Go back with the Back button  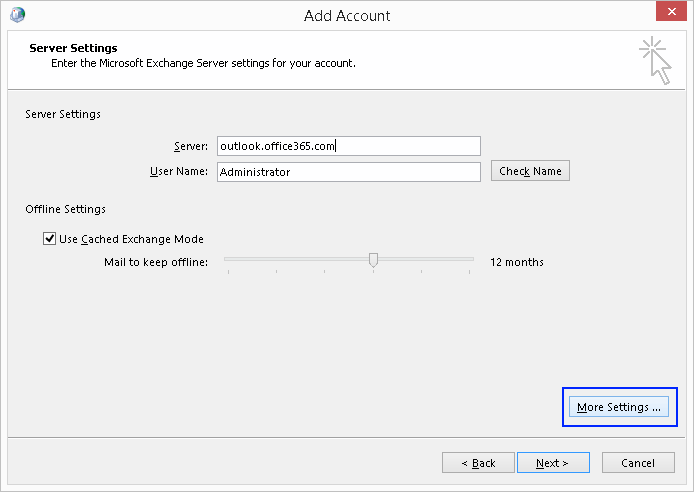[478, 463]
